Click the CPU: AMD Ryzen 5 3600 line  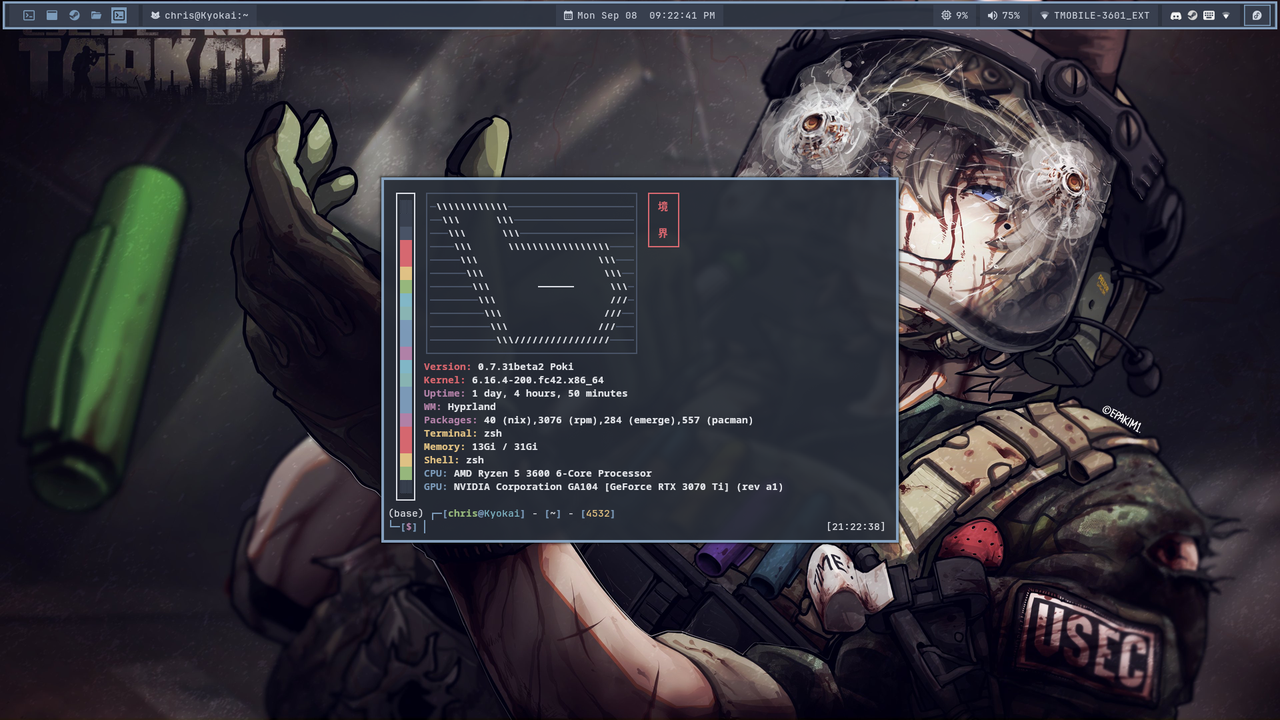pyautogui.click(x=538, y=473)
